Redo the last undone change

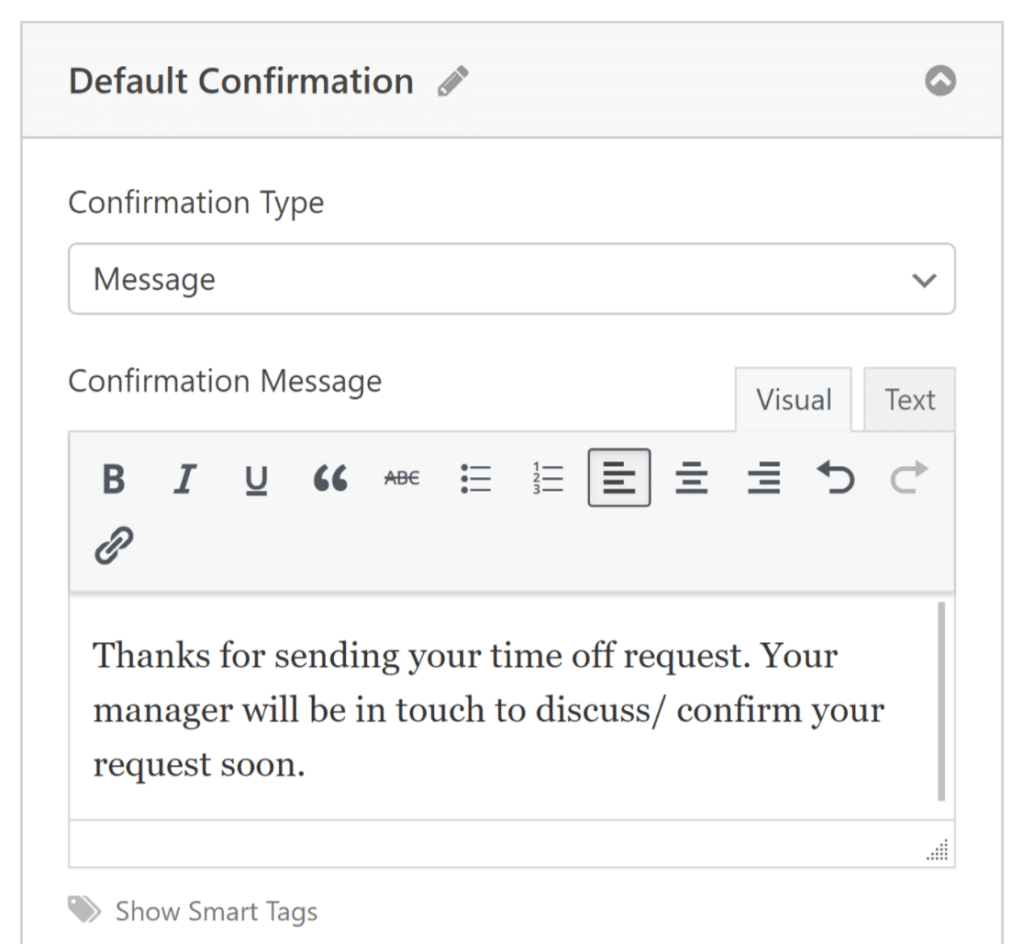(908, 478)
